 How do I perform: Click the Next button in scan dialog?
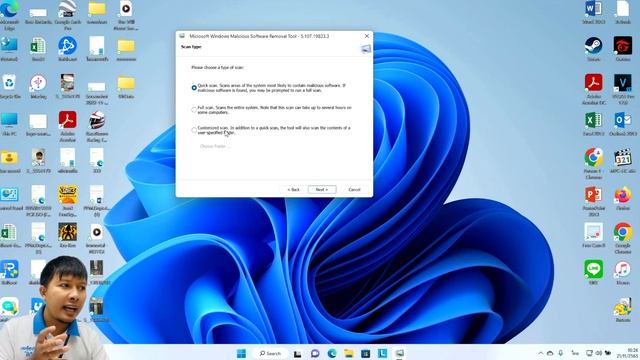tap(322, 189)
